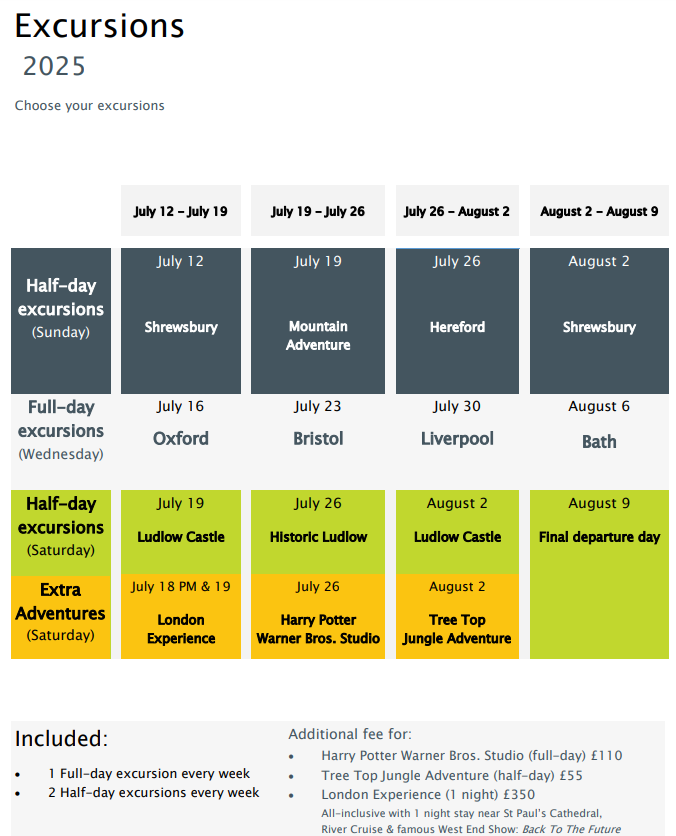The width and height of the screenshot is (676, 836).
Task: Select the Mountain Adventure excursion cell
Action: point(318,321)
